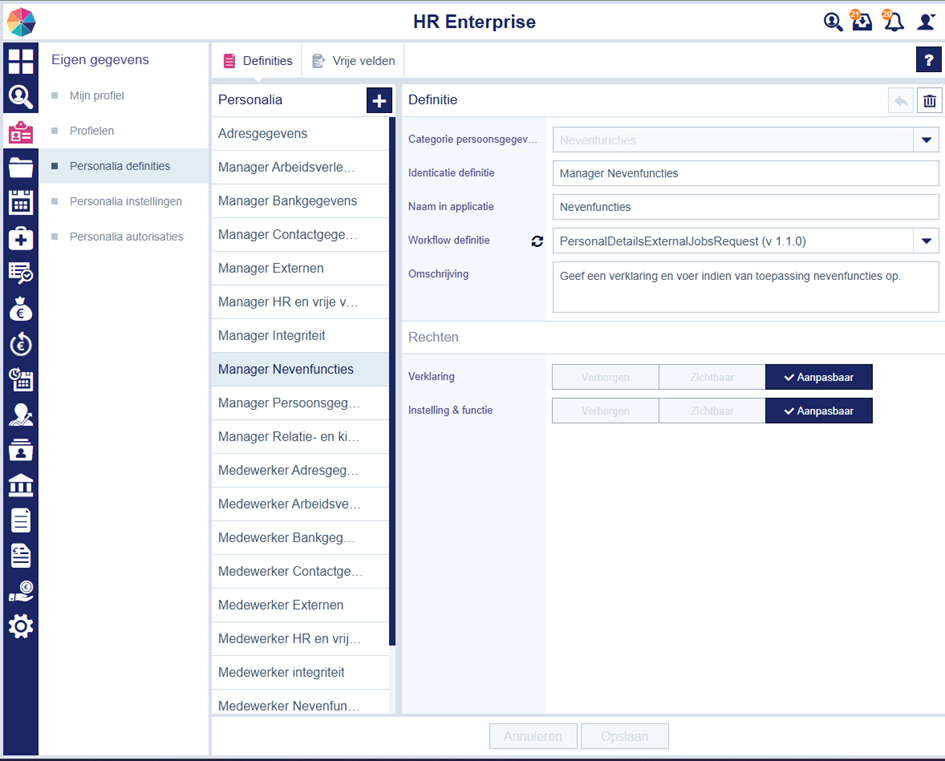Open the user account menu icon

click(x=926, y=22)
